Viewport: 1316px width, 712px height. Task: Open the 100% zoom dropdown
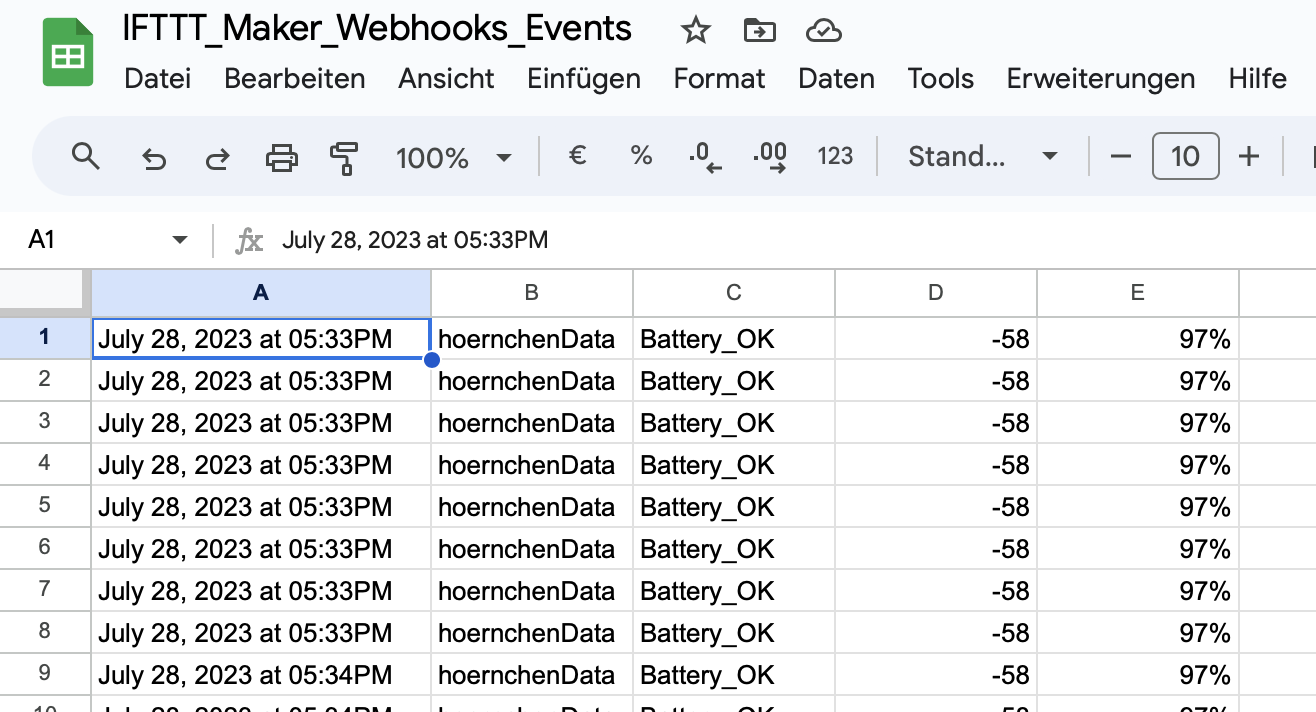pyautogui.click(x=454, y=157)
